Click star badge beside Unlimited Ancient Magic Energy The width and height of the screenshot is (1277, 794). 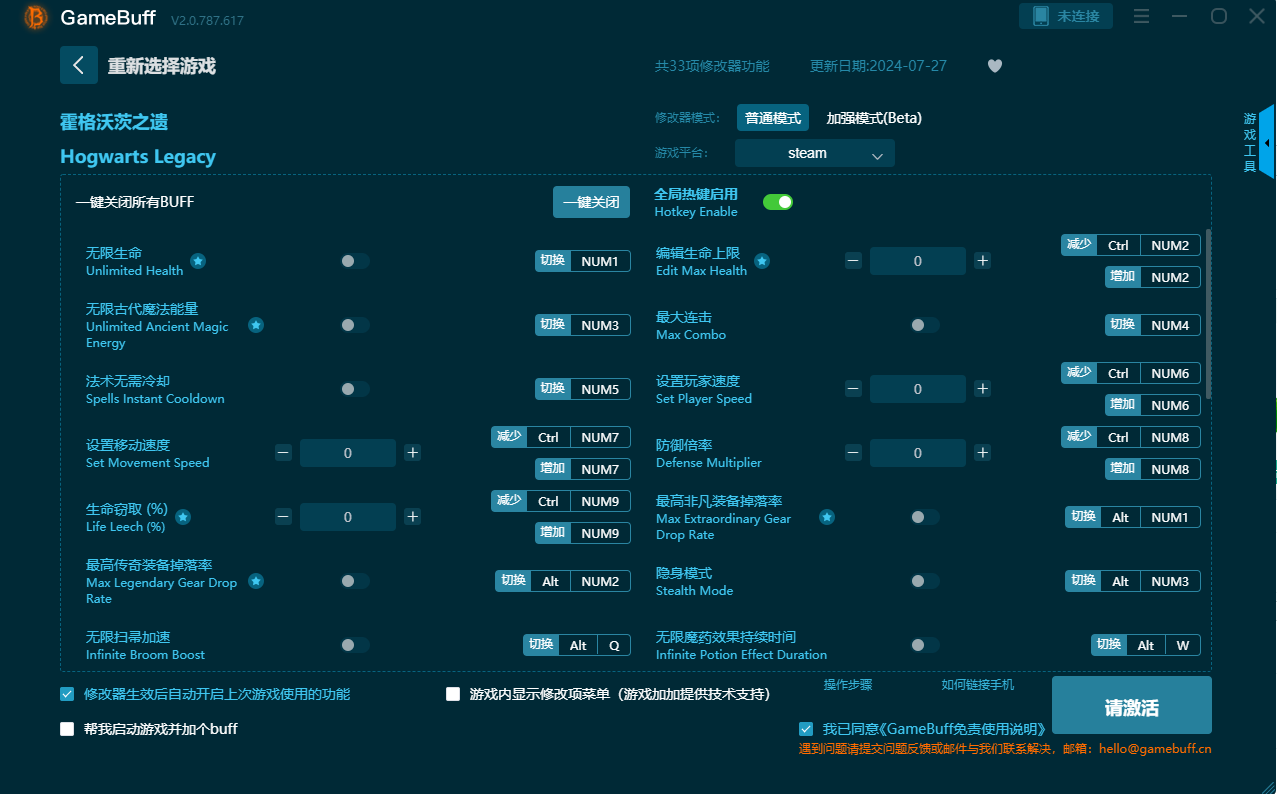(256, 325)
